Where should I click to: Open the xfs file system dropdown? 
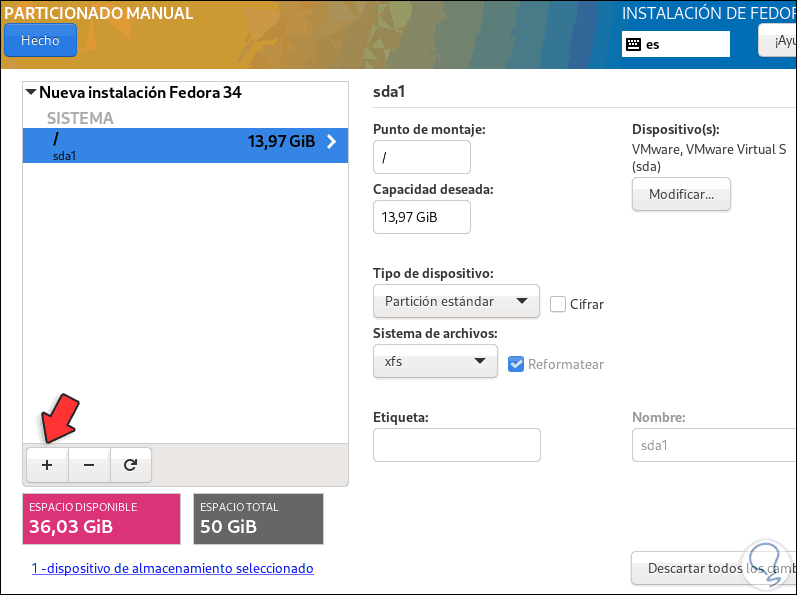(434, 361)
